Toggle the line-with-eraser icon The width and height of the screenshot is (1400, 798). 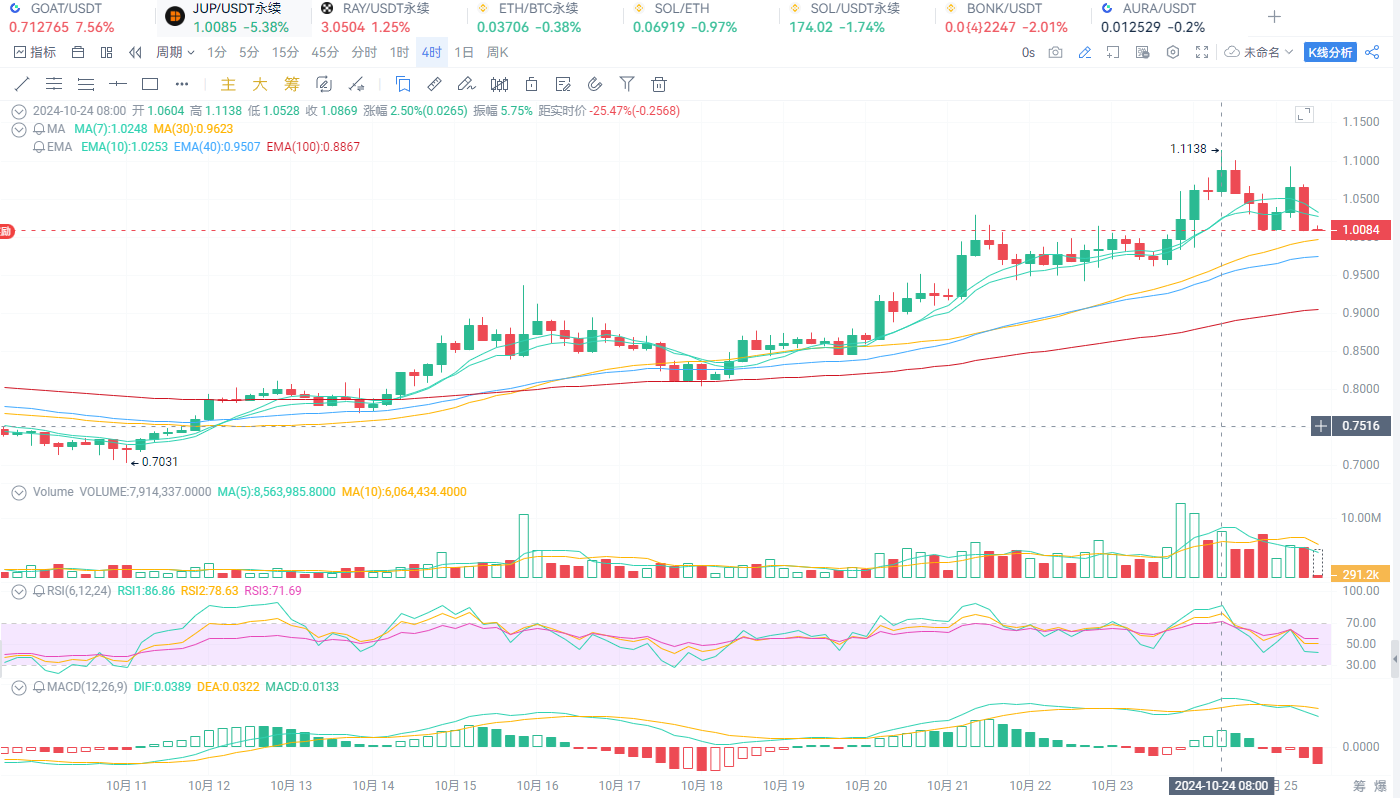[356, 84]
